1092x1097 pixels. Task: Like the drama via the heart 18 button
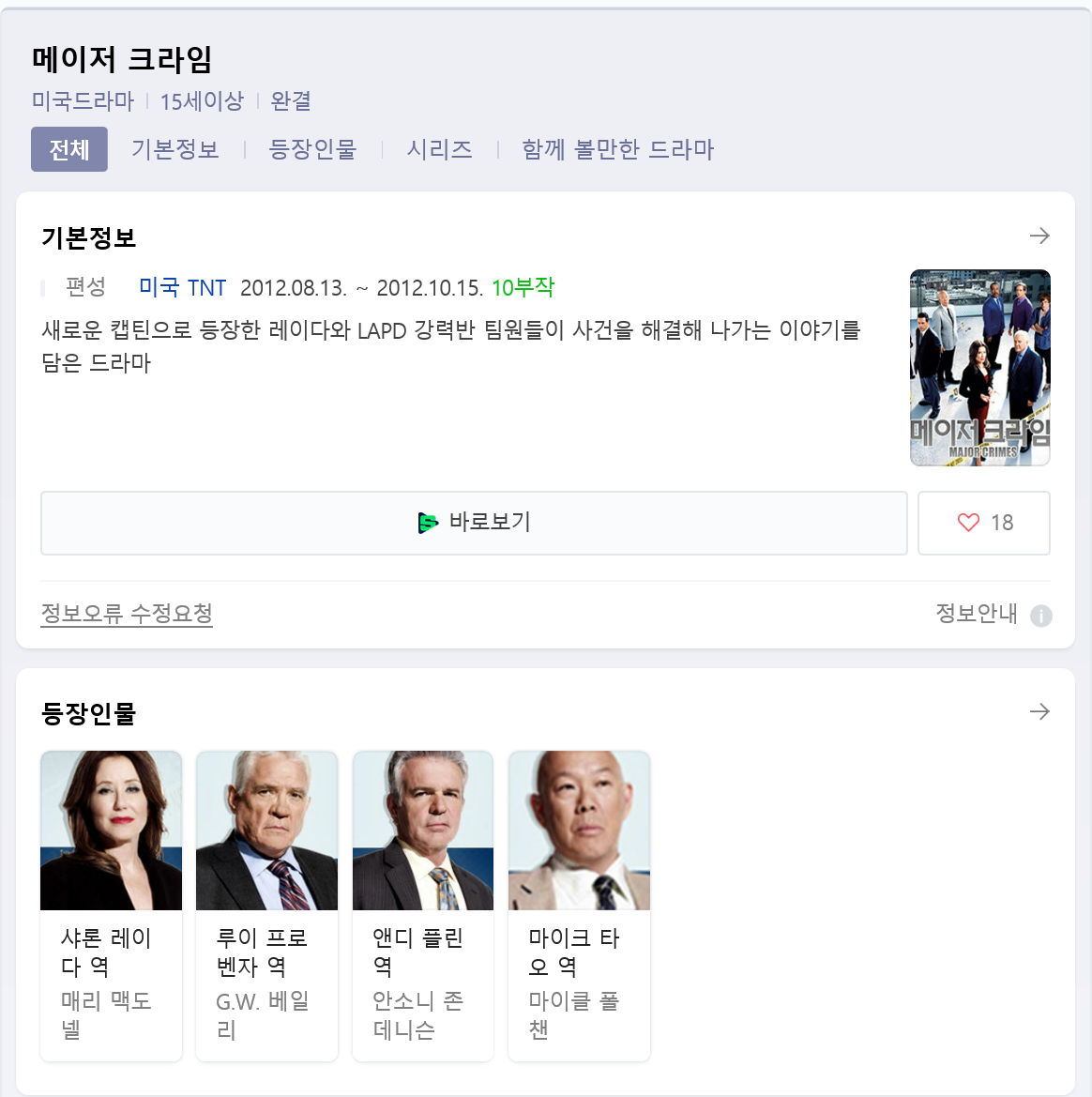[x=984, y=523]
